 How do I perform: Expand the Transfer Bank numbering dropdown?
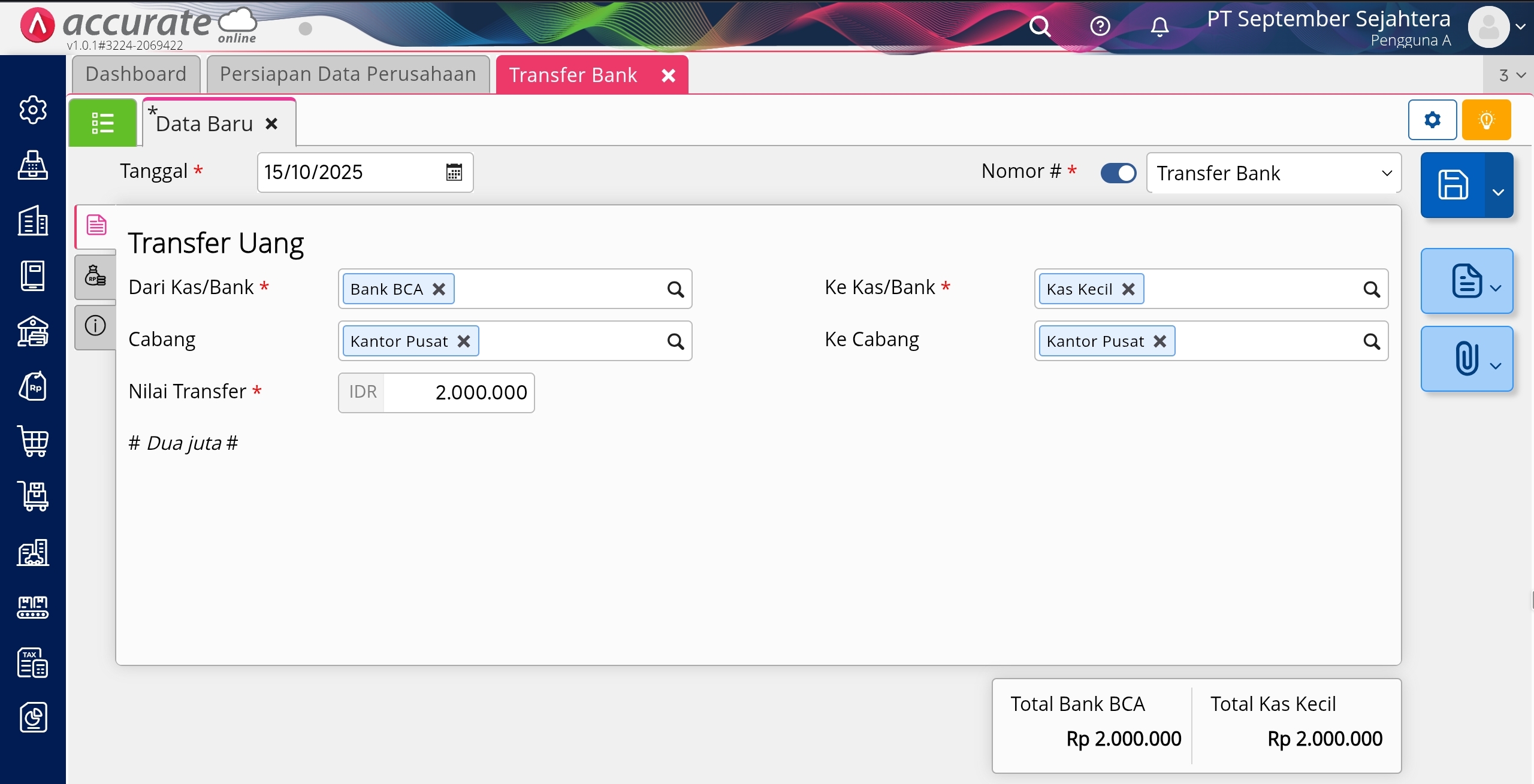[x=1386, y=173]
